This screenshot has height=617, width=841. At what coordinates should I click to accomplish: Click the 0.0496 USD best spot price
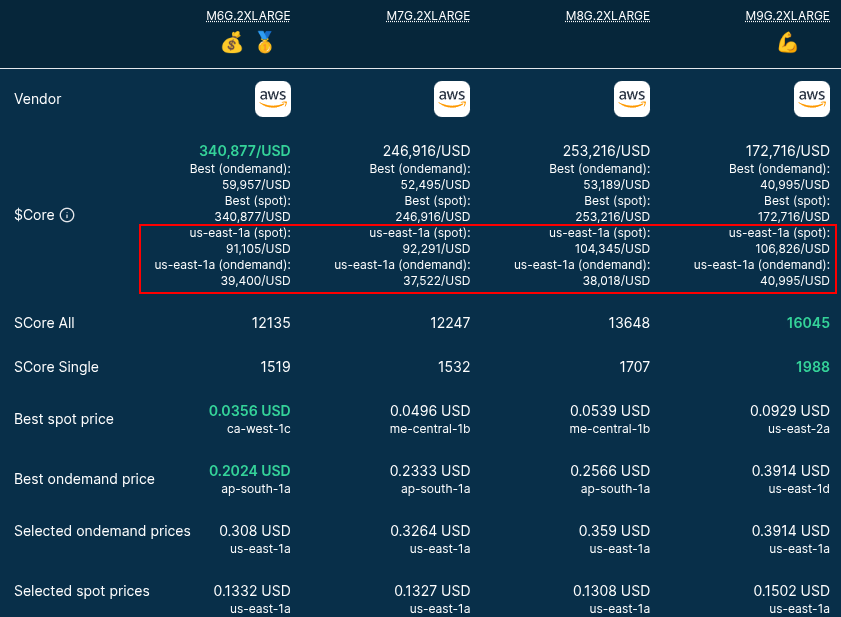(430, 411)
